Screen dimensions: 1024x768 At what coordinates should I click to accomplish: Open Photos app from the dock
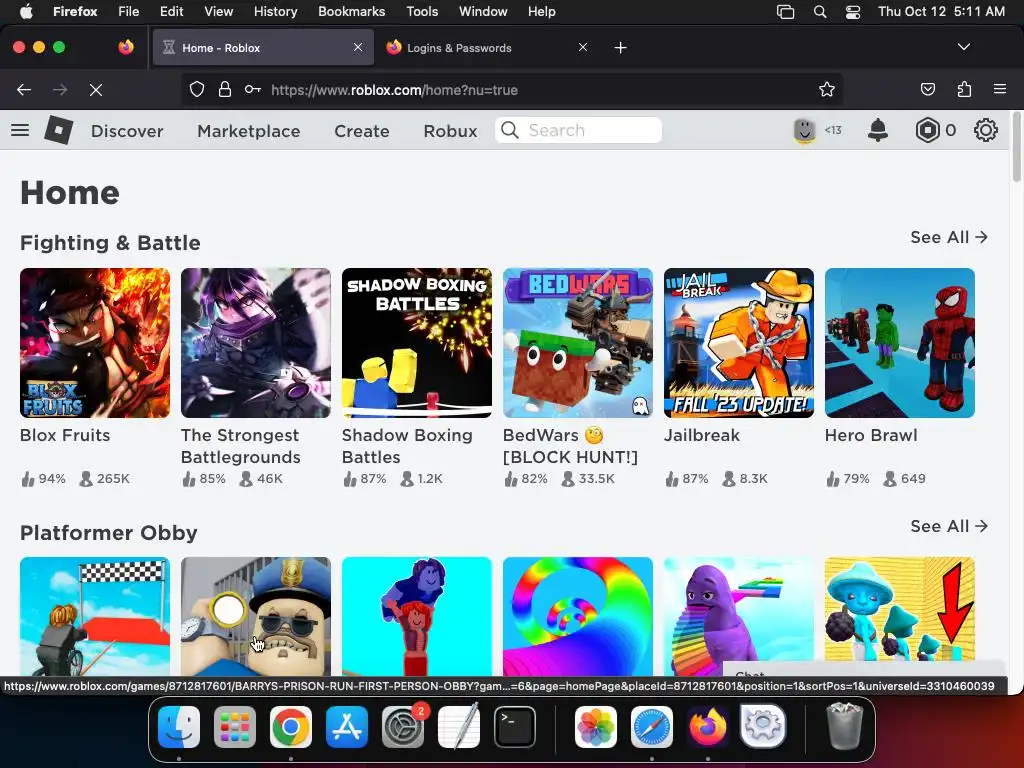pyautogui.click(x=596, y=726)
